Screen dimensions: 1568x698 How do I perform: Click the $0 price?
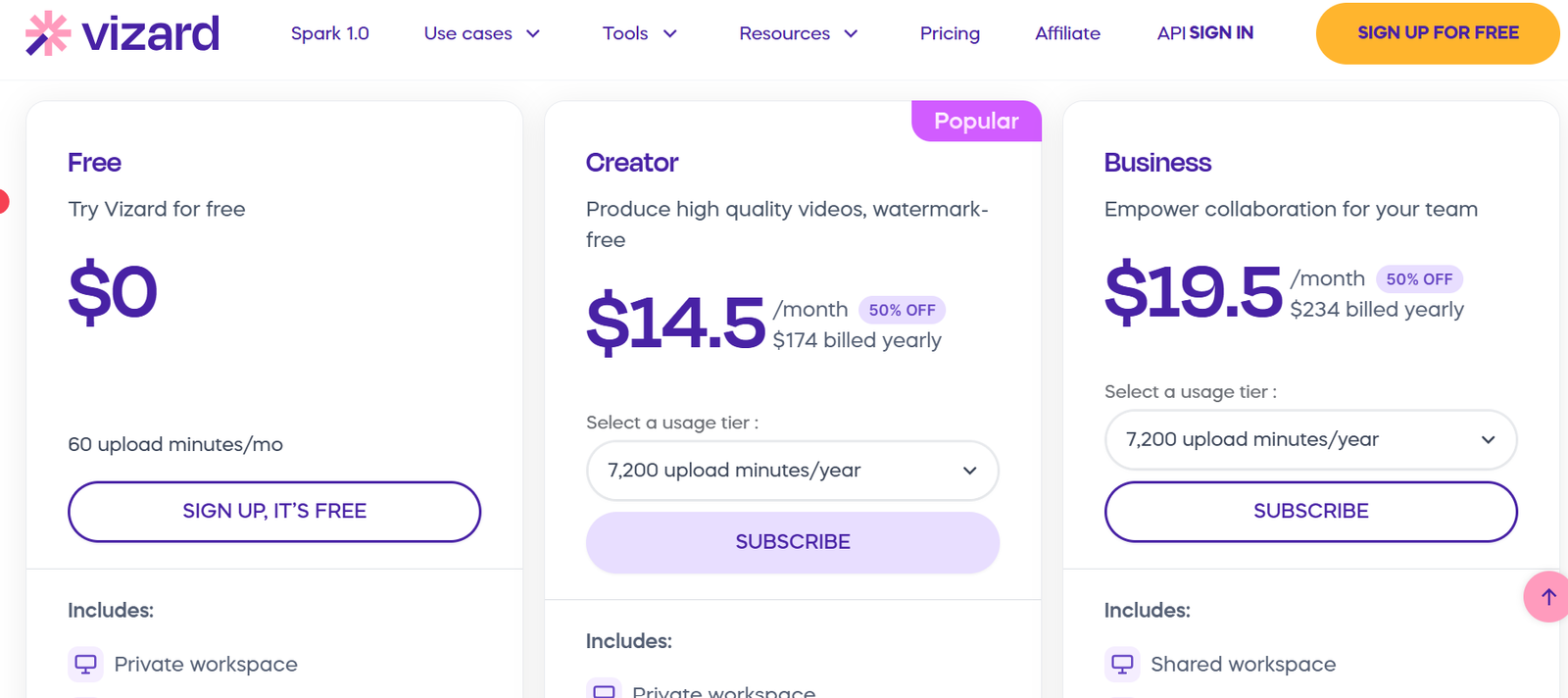(113, 291)
